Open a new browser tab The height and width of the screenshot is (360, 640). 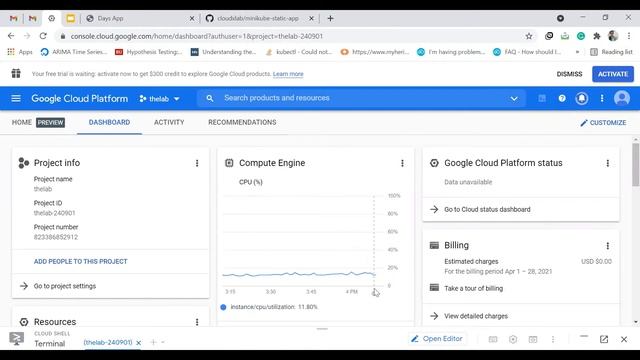(331, 18)
